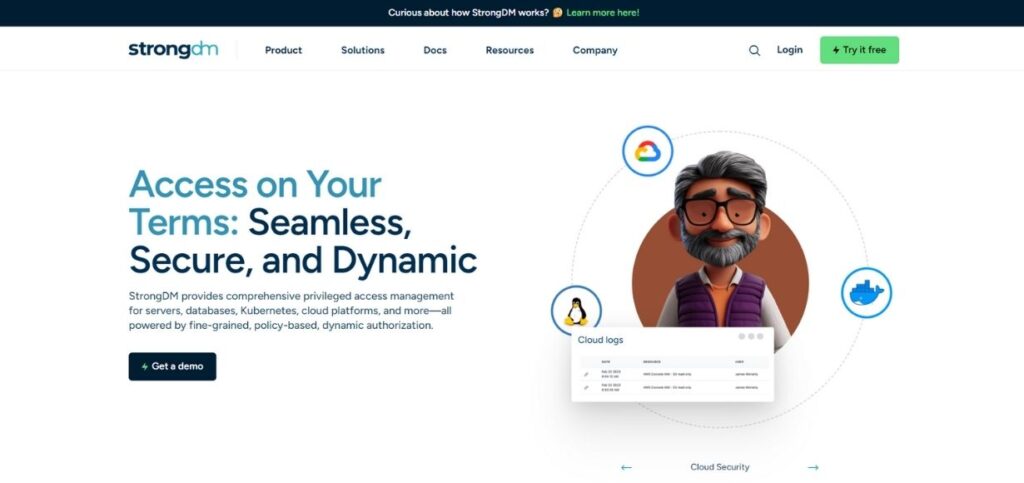
Task: Click the Cloud Security carousel label
Action: click(x=720, y=467)
